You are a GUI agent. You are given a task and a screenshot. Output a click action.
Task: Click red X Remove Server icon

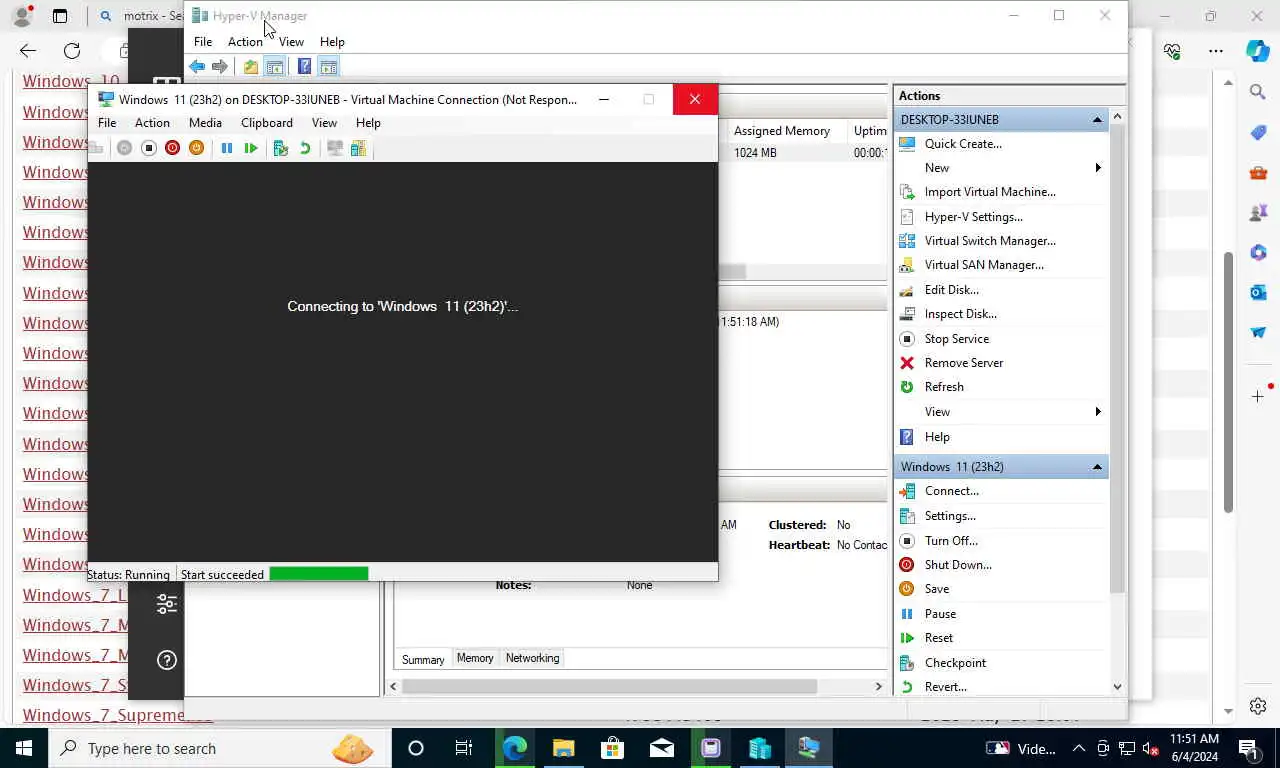907,363
